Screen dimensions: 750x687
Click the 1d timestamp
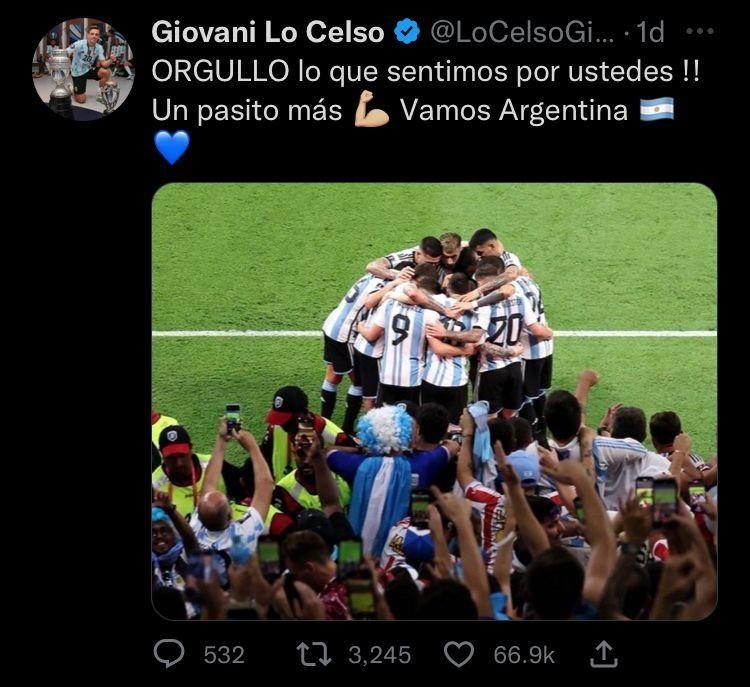click(x=651, y=32)
